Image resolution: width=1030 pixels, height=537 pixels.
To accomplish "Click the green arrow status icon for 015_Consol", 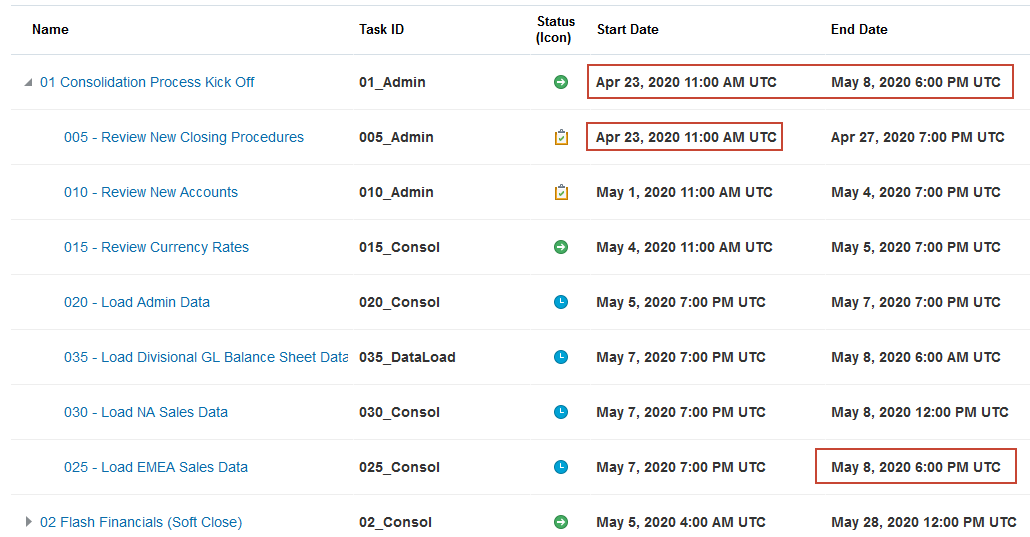I will click(x=561, y=247).
